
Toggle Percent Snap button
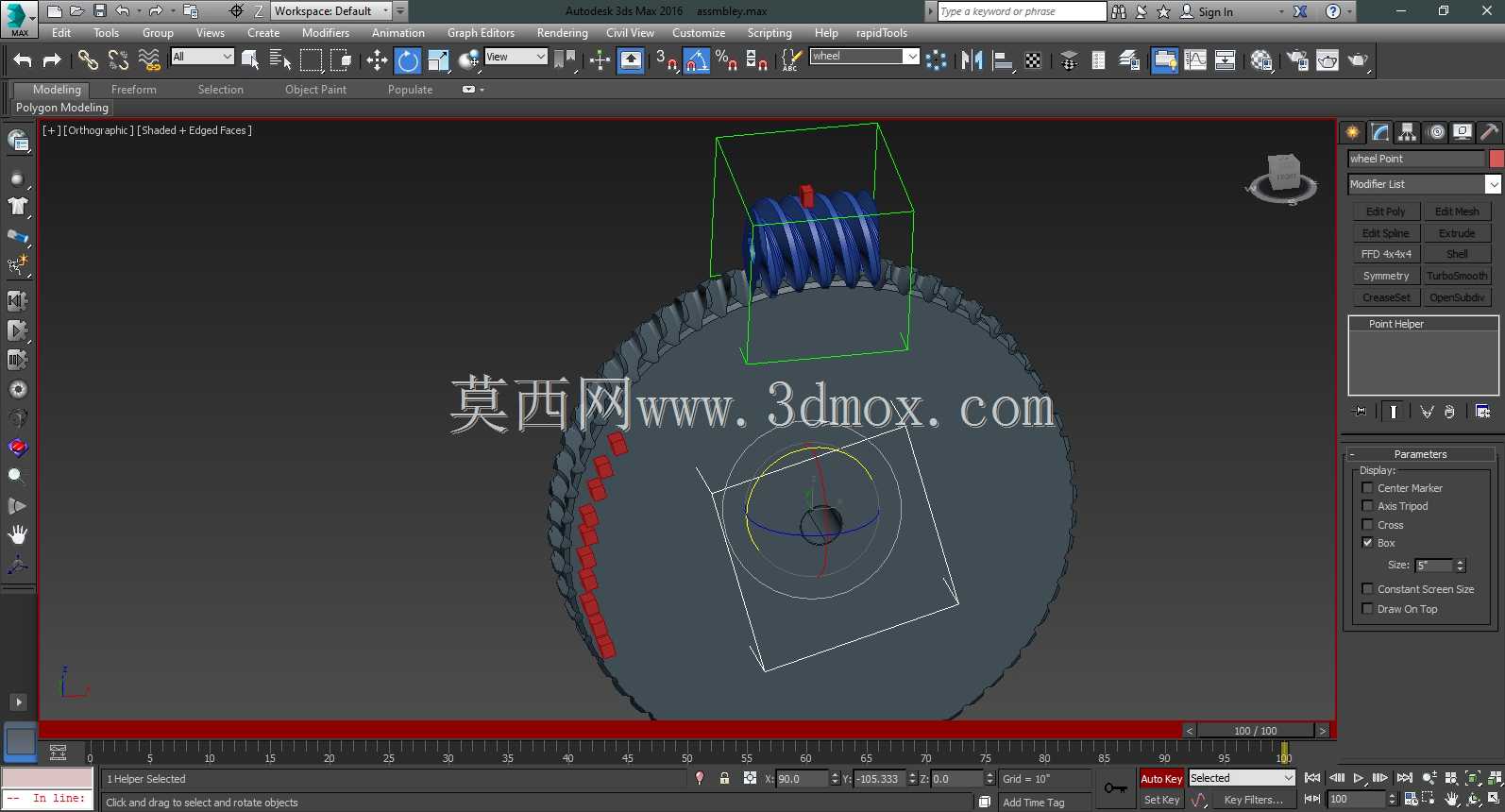(x=726, y=60)
